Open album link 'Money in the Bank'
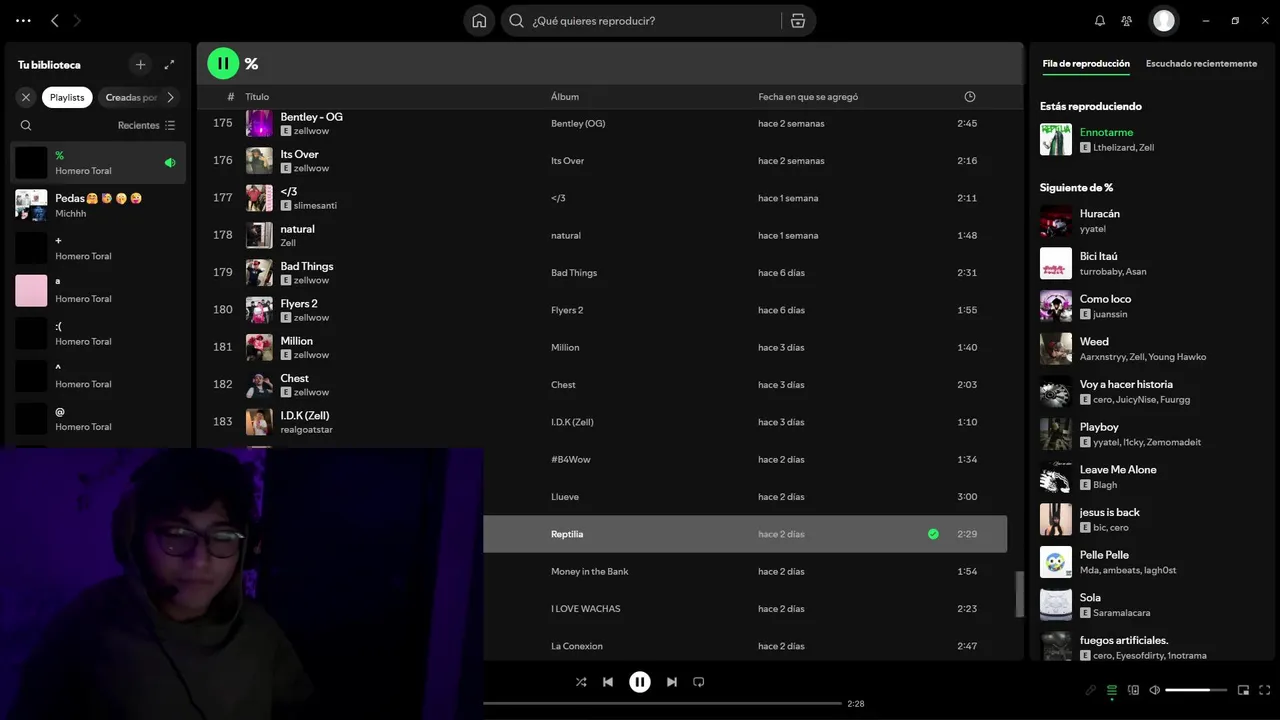 (590, 572)
